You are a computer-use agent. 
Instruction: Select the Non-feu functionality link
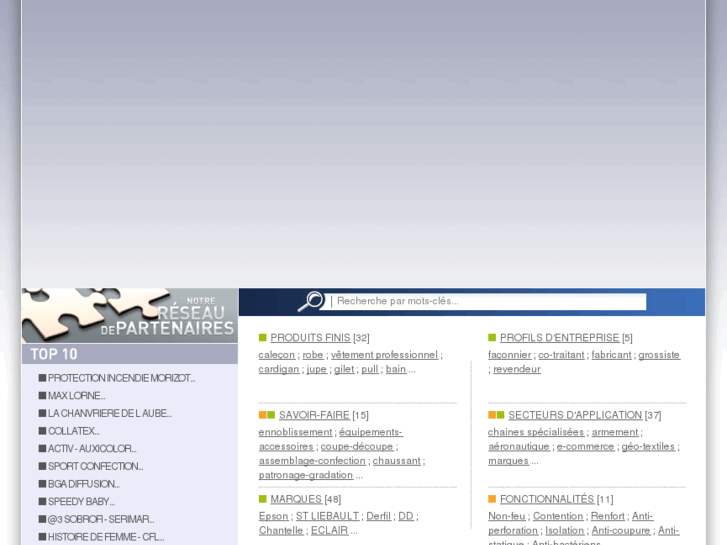(x=507, y=516)
